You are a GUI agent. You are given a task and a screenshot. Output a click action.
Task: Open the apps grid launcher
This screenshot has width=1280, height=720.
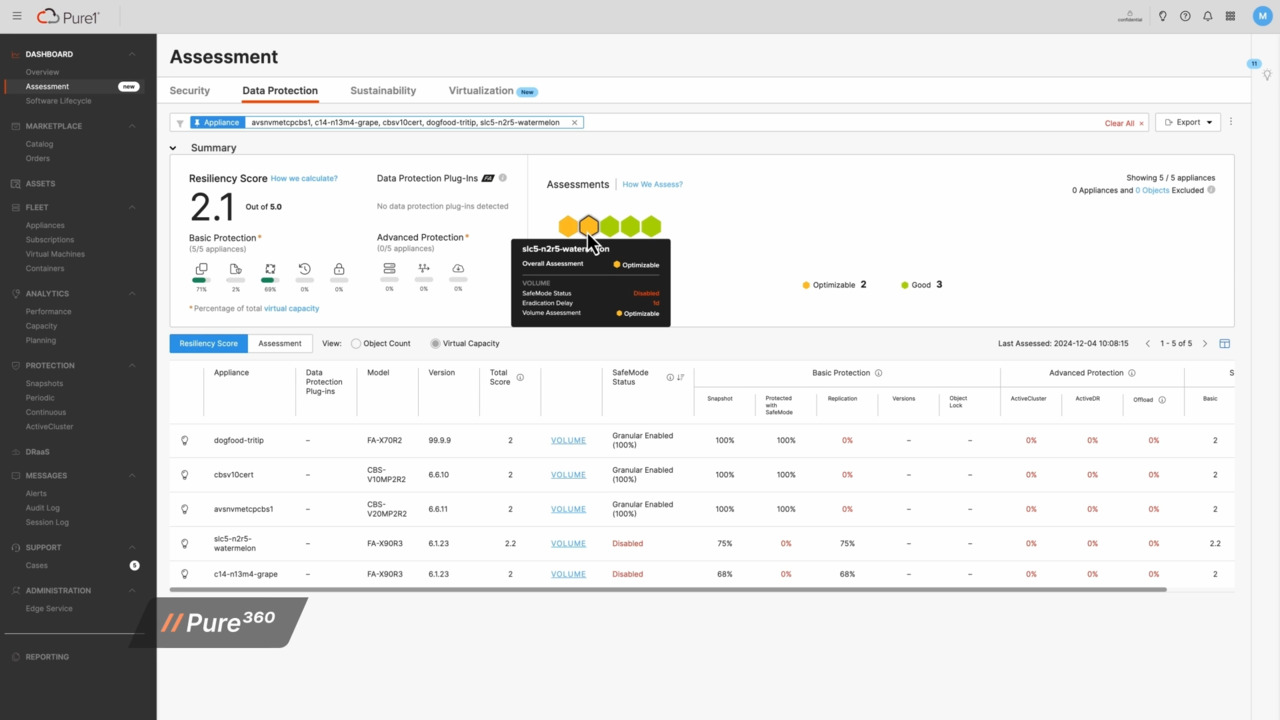point(1230,16)
